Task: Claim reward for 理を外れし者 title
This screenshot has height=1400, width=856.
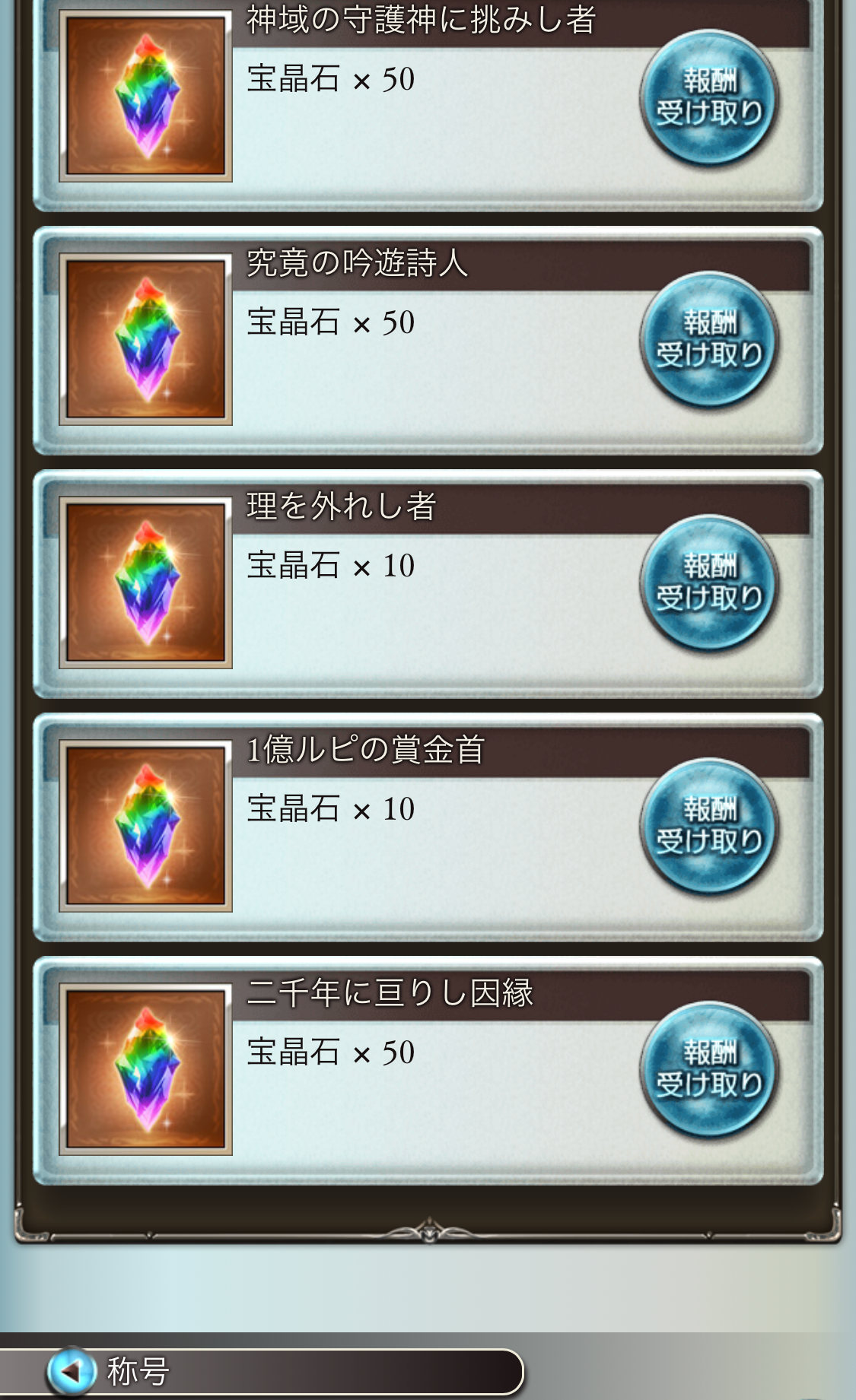Action: (709, 583)
